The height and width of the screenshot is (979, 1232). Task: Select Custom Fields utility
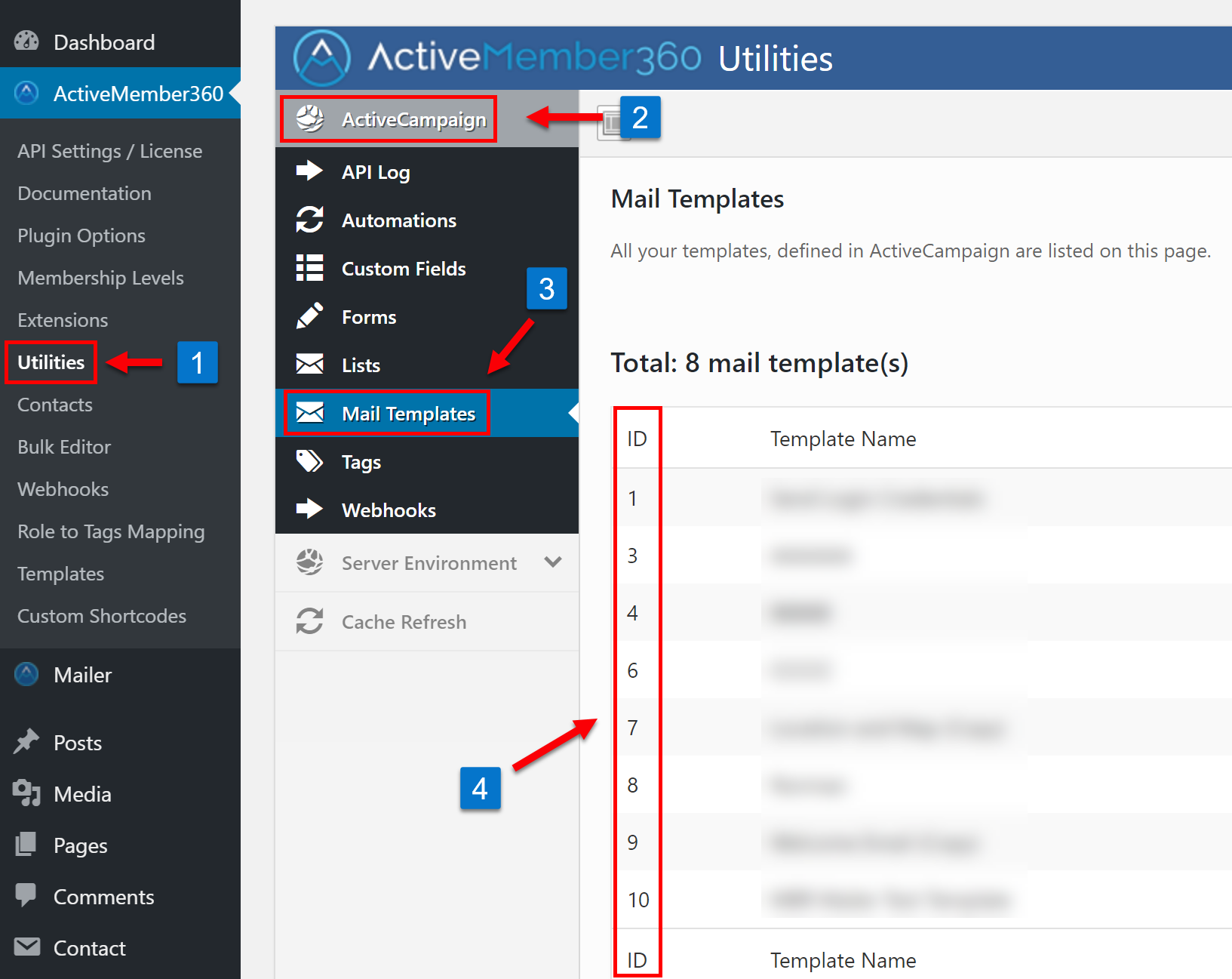427,268
